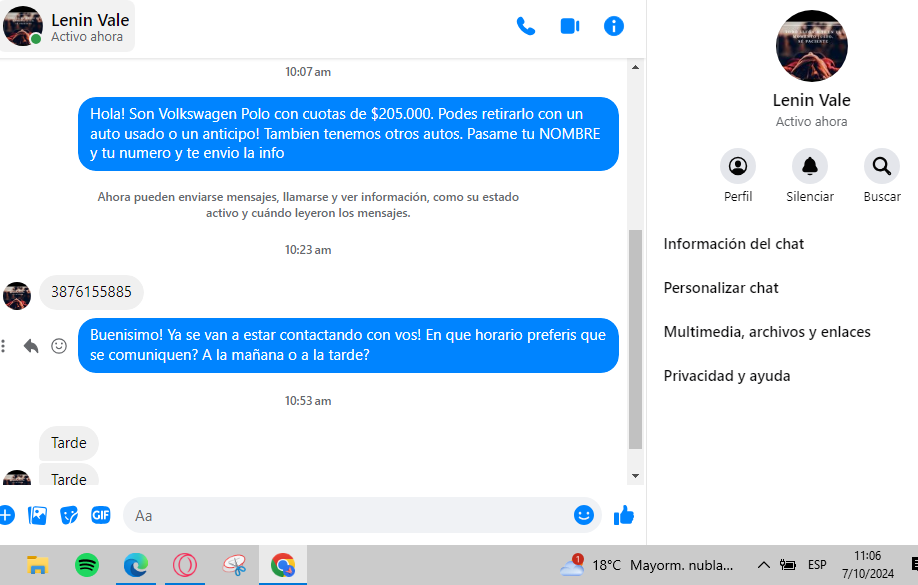Show hidden system tray icons chevron

pos(763,566)
